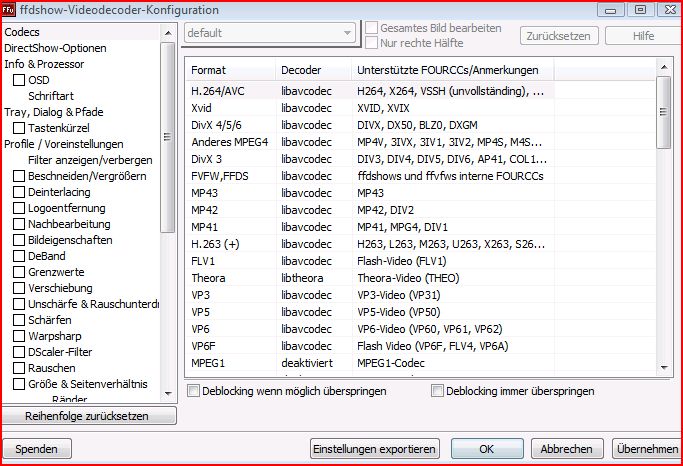
Task: Click the left tree scrollbar thumb
Action: [168, 137]
